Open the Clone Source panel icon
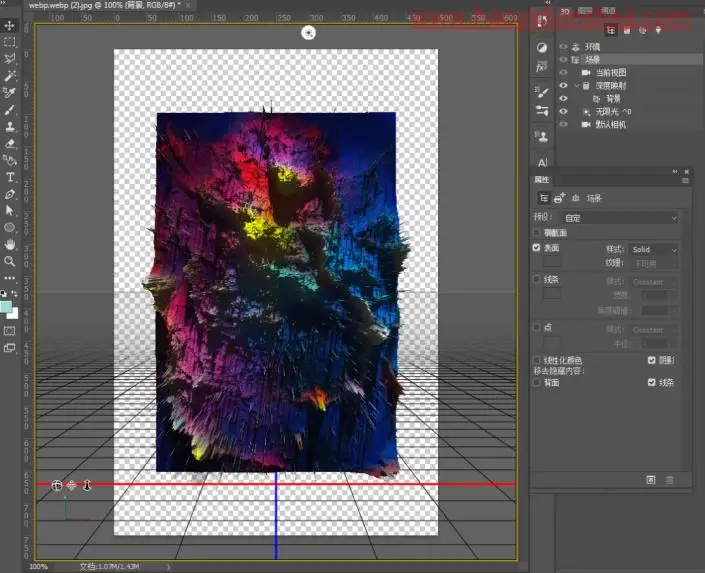Image resolution: width=705 pixels, height=573 pixels. [542, 136]
